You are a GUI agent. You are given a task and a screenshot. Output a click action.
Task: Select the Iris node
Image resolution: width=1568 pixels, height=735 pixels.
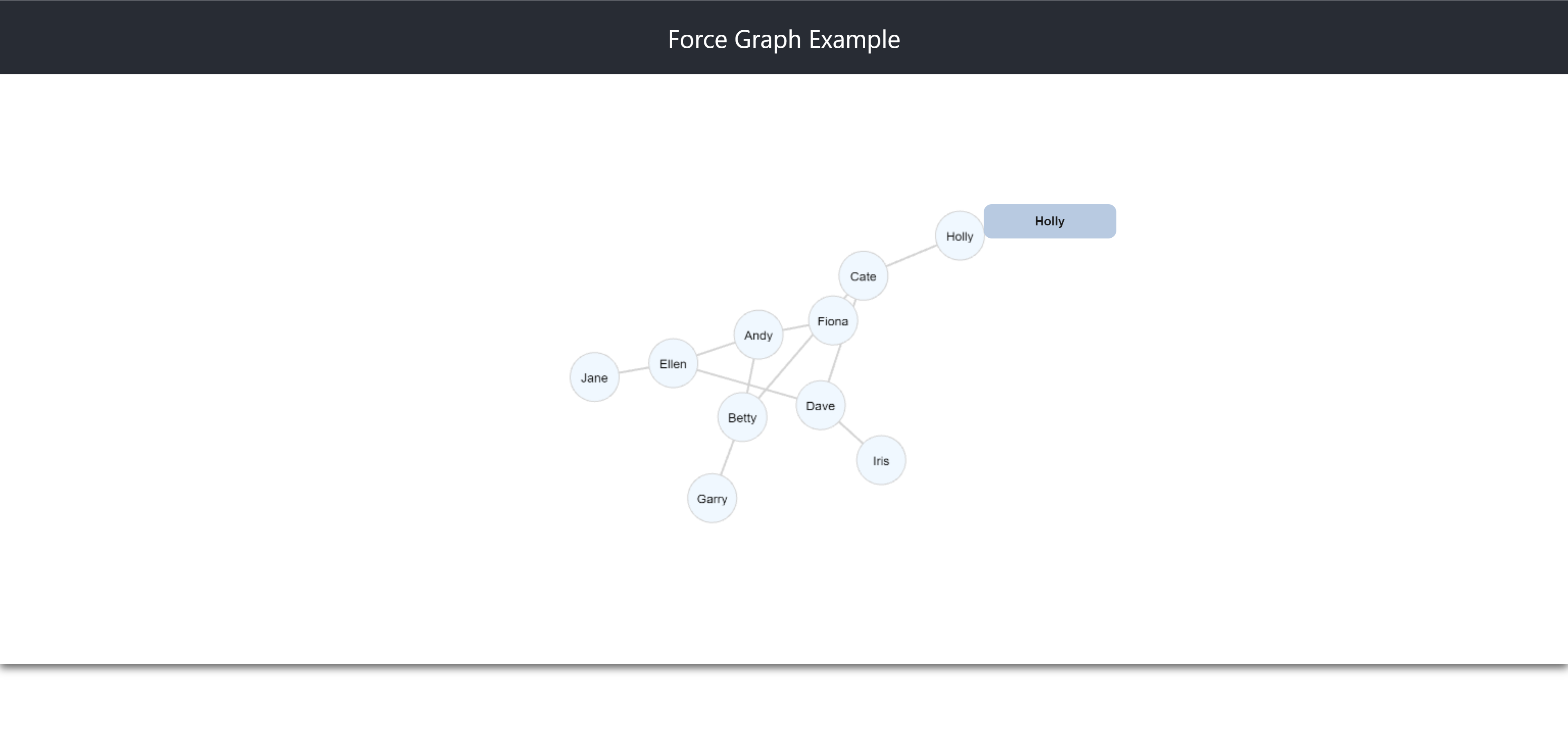click(881, 461)
